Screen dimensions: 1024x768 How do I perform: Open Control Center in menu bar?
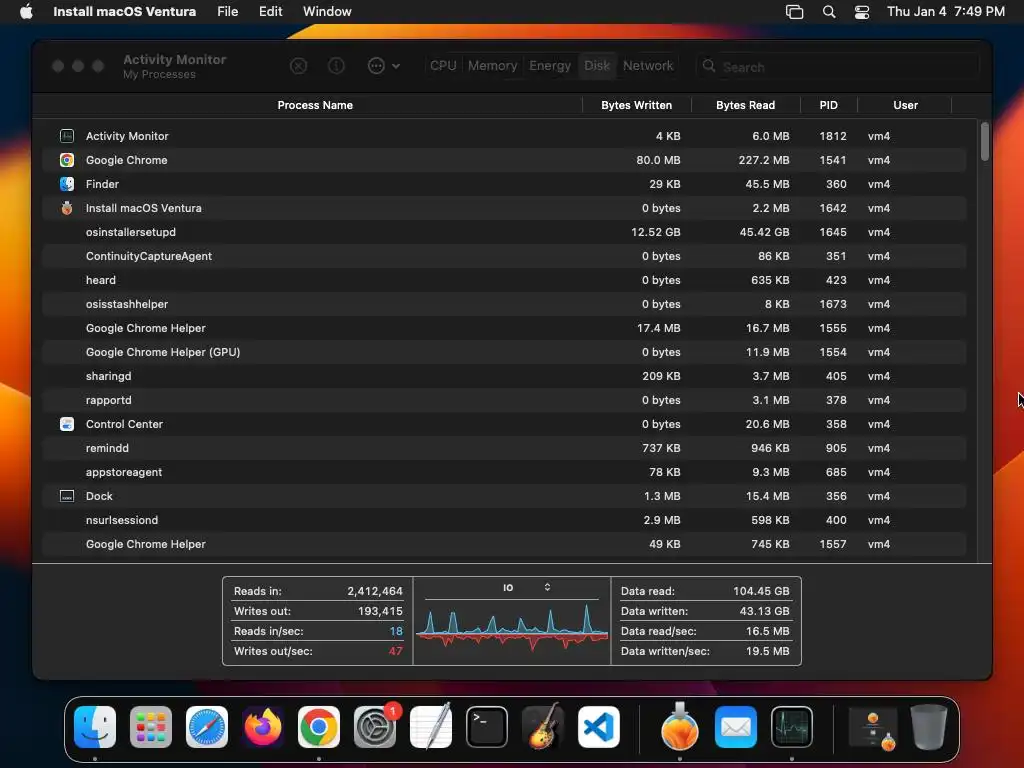pos(861,12)
